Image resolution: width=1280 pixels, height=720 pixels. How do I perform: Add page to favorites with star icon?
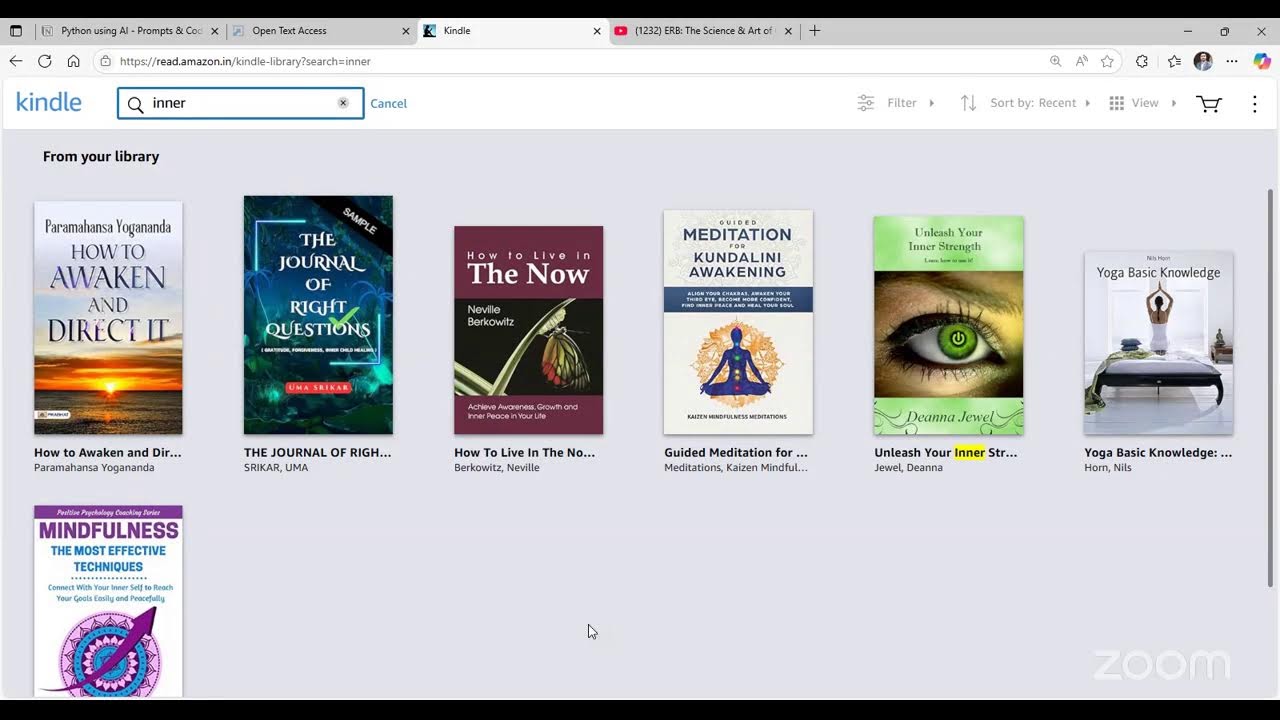1107,61
